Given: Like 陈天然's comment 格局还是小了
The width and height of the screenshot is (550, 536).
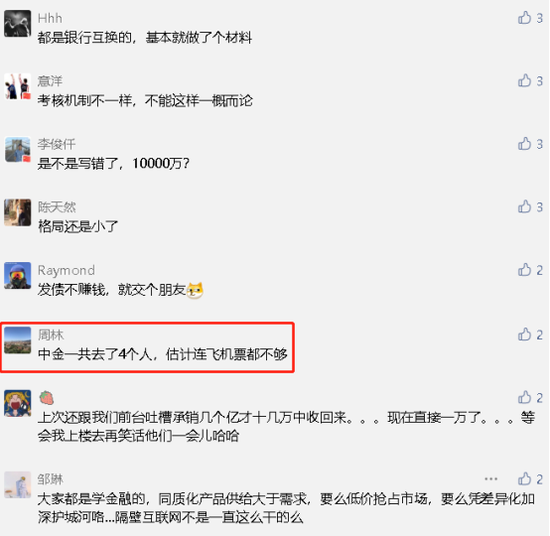Looking at the screenshot, I should click(525, 207).
